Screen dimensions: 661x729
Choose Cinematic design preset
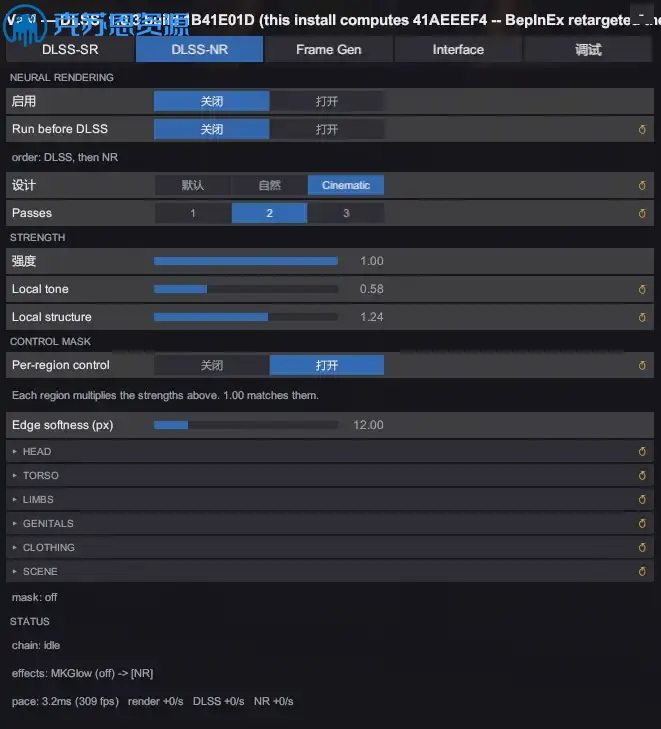click(x=346, y=185)
